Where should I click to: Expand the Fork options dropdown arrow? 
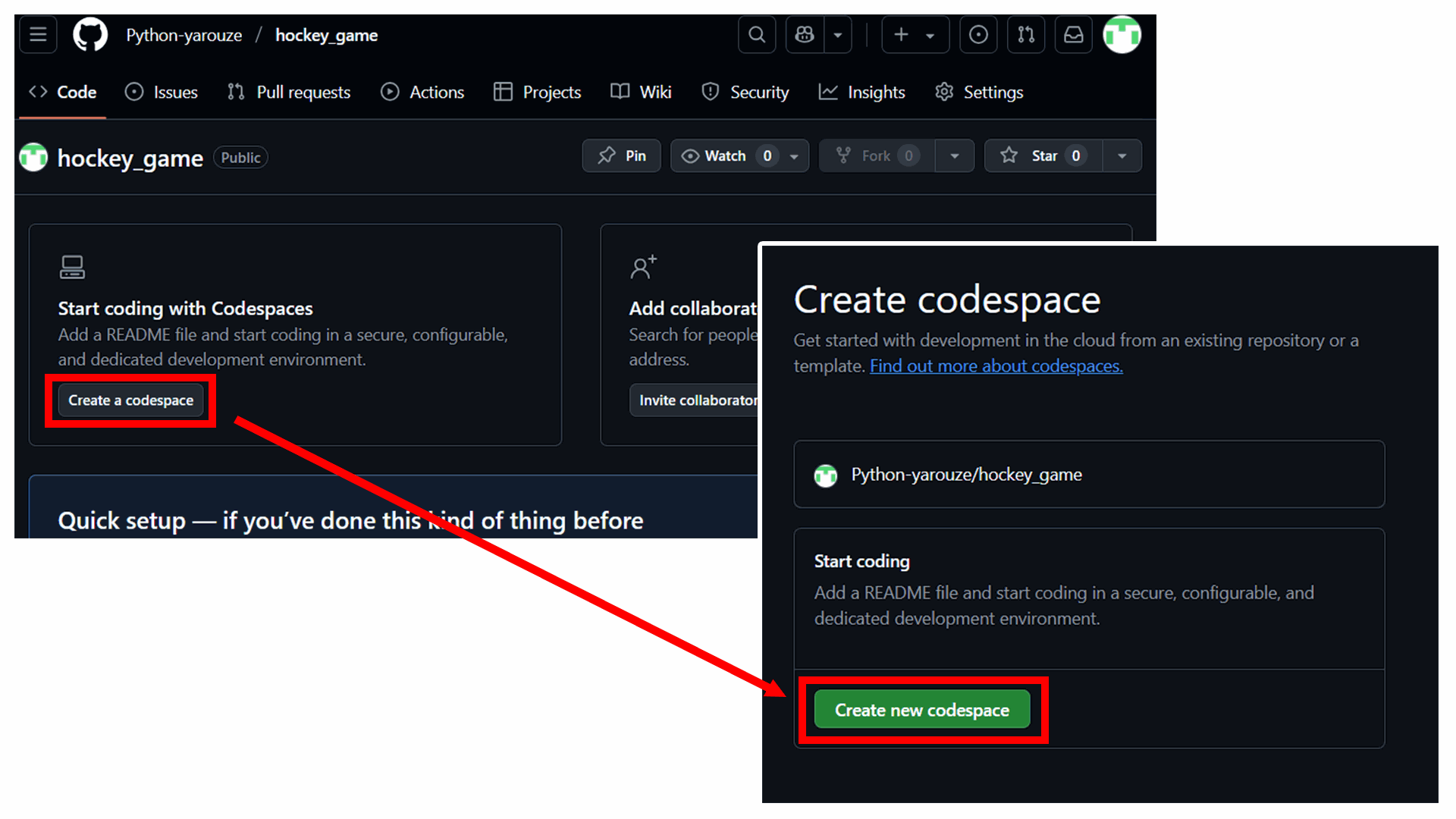pos(955,155)
